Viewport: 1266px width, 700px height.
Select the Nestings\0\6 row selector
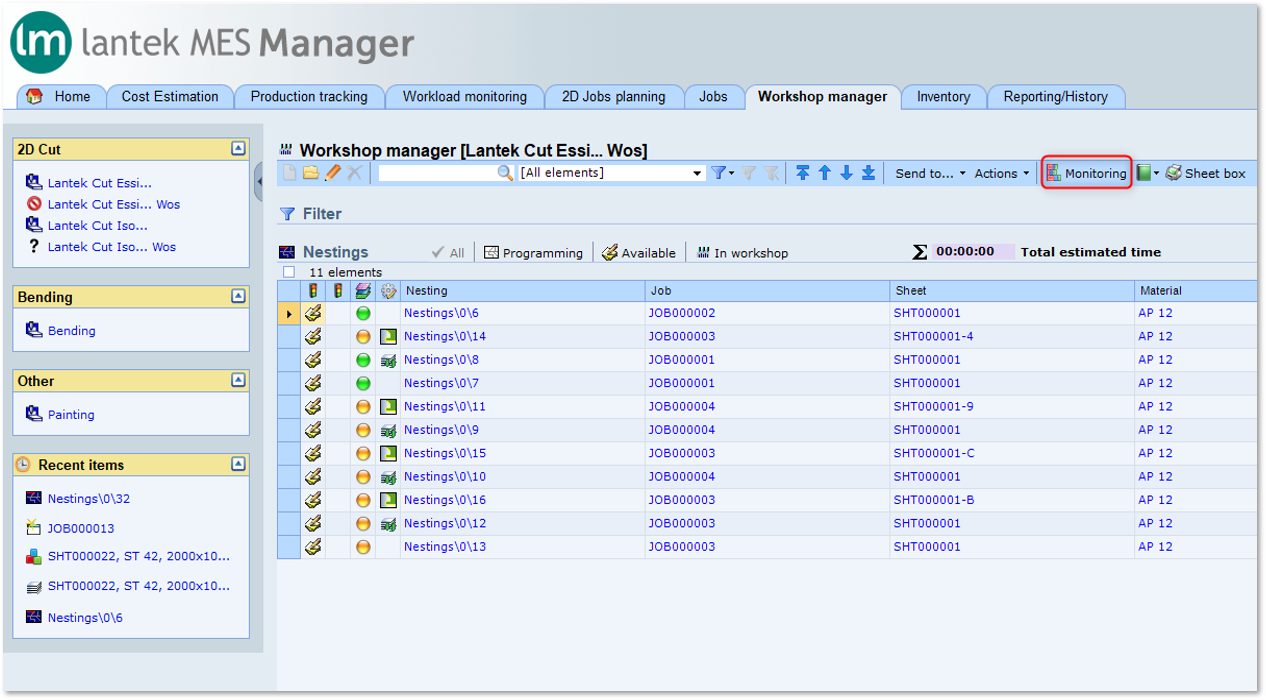pos(289,313)
